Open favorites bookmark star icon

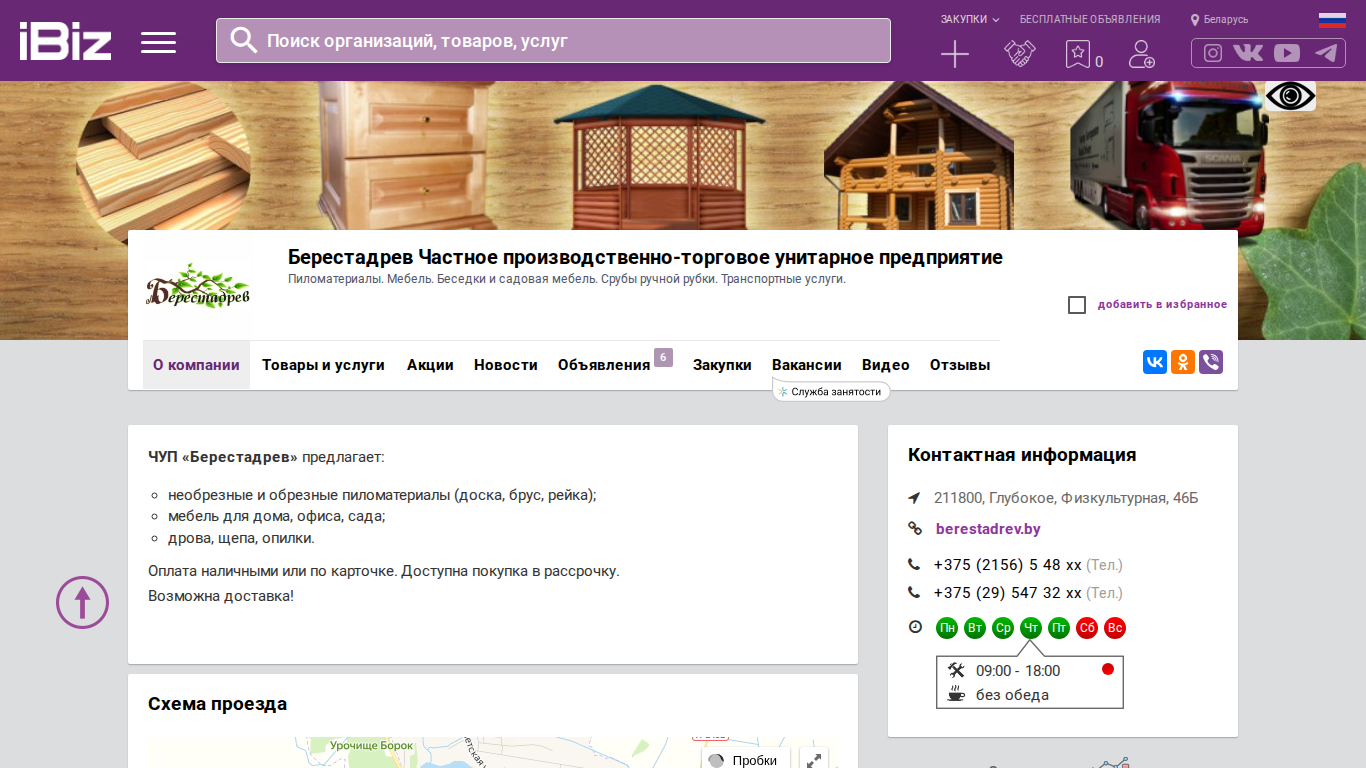1077,54
